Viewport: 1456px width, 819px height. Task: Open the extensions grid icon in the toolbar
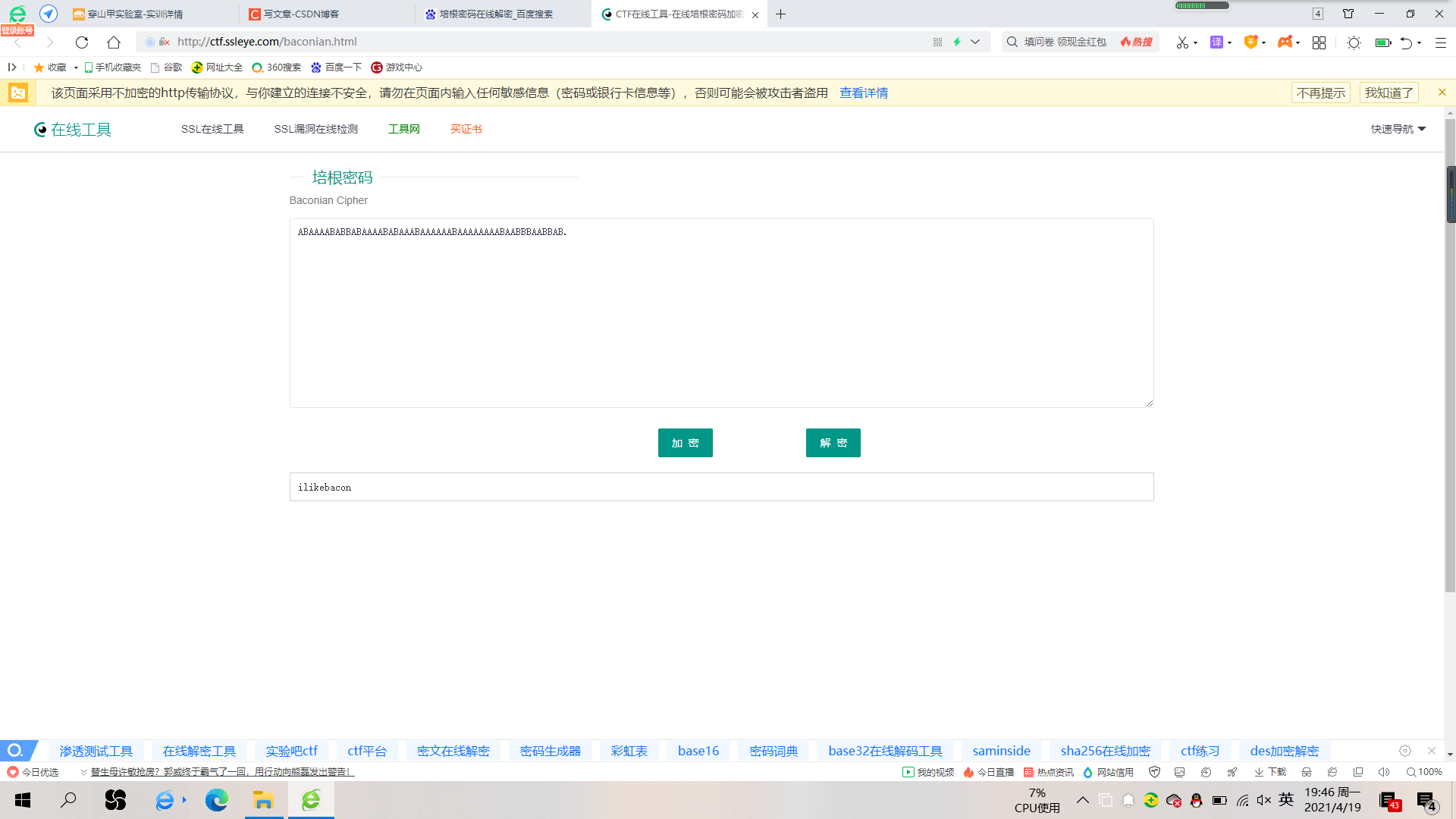[1319, 43]
